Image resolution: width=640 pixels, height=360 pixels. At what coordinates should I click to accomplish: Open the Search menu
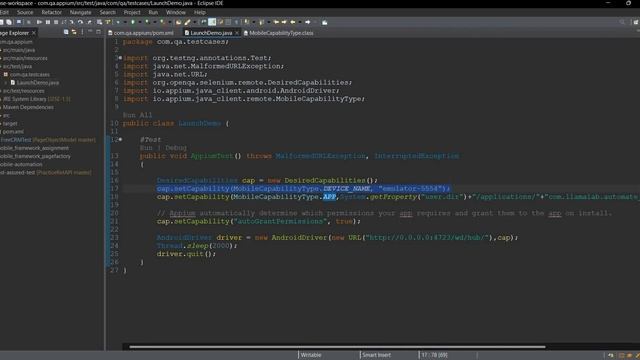[x=108, y=12]
